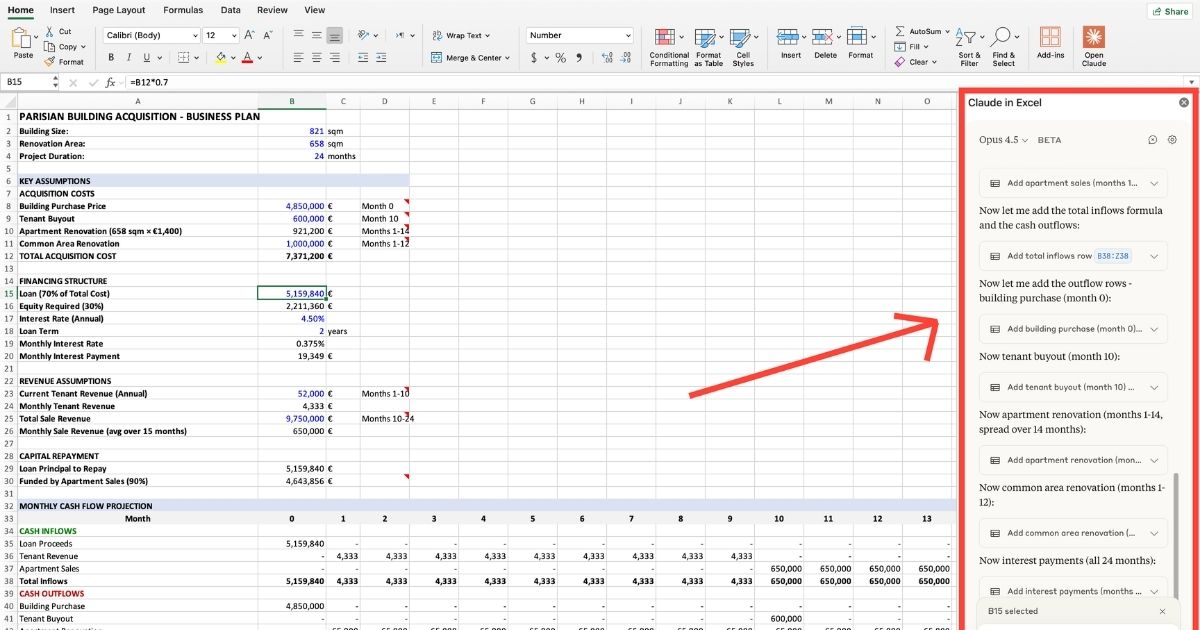Toggle Bold formatting

click(111, 58)
